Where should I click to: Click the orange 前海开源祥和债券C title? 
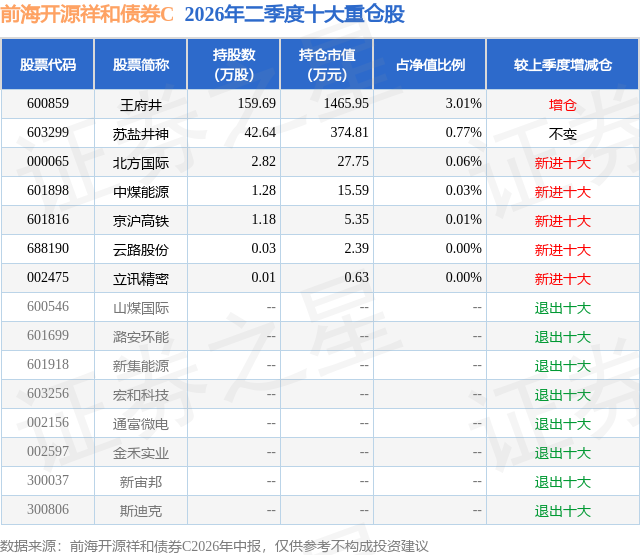87,15
